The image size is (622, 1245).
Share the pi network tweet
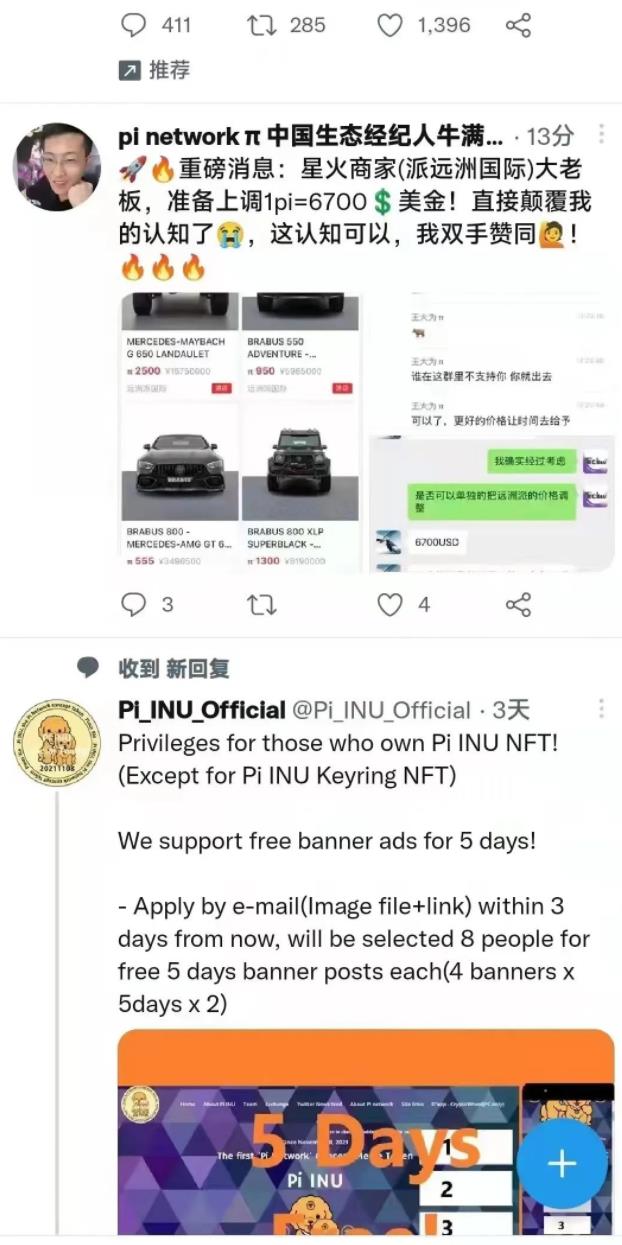(x=518, y=604)
